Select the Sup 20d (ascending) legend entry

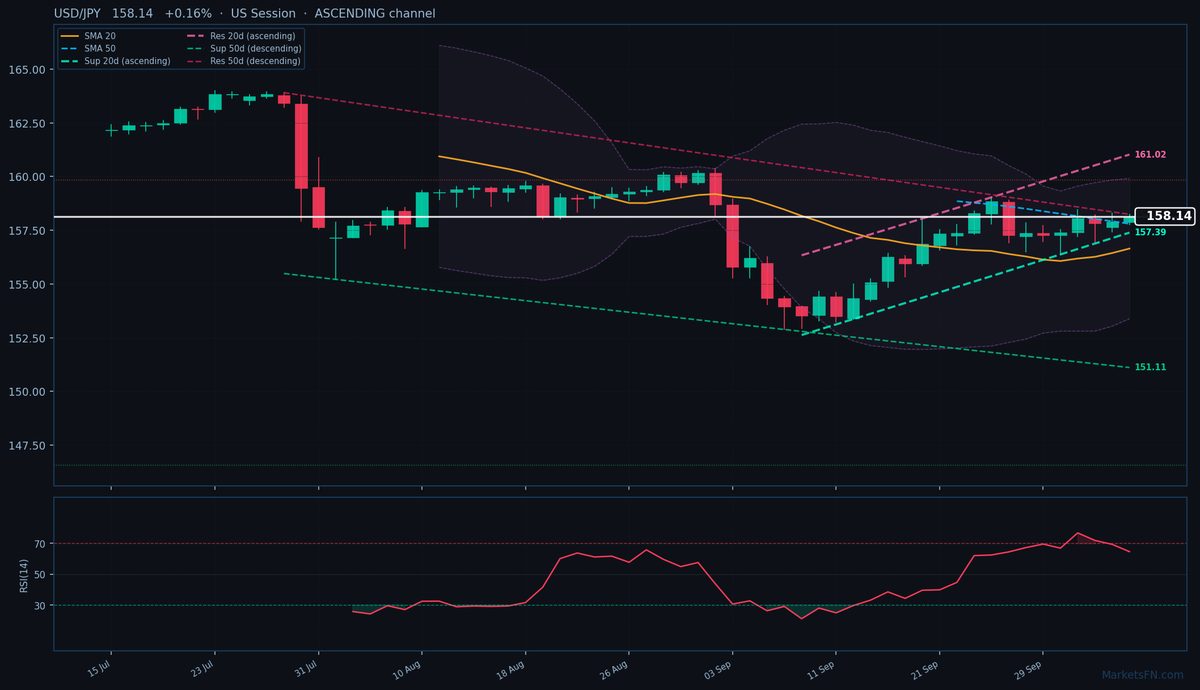[115, 61]
